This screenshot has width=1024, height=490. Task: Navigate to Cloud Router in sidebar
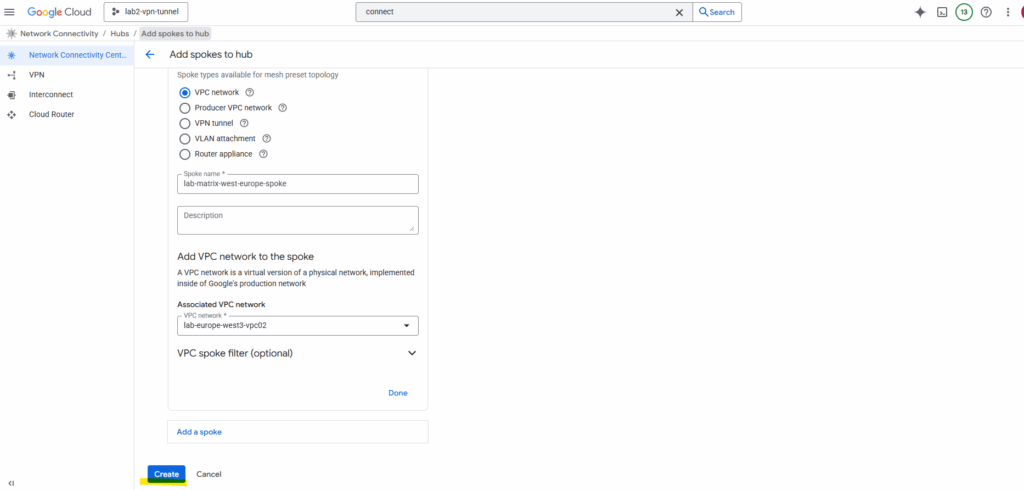(x=51, y=114)
